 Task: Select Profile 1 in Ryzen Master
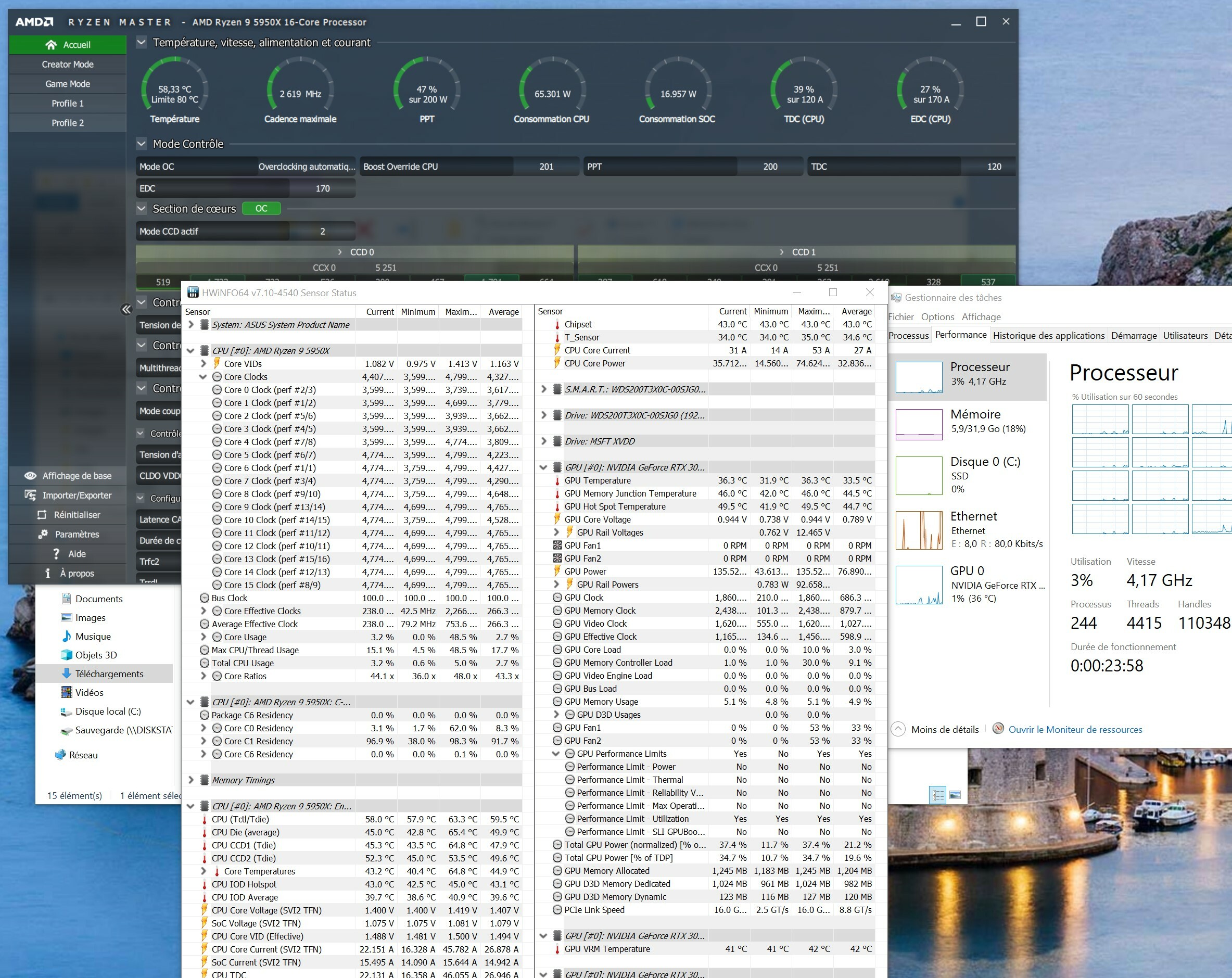[x=68, y=104]
